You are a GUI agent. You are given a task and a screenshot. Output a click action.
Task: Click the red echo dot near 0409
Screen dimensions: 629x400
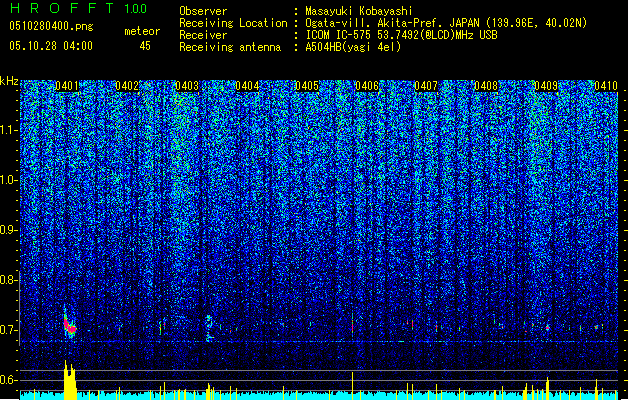pyautogui.click(x=547, y=328)
